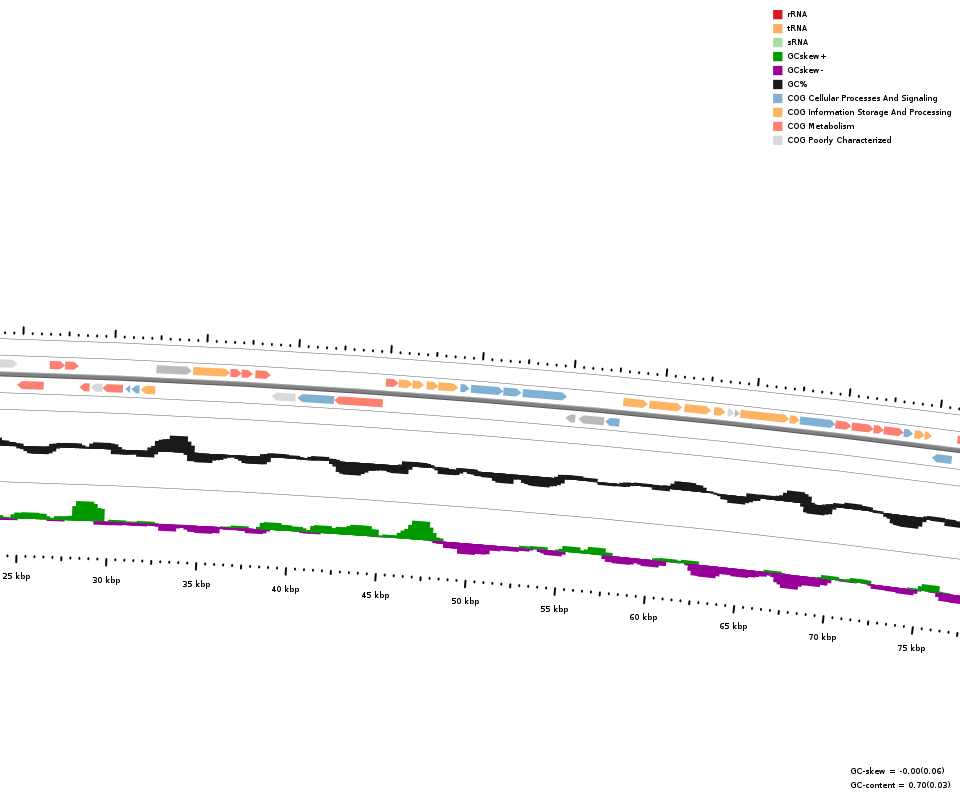Click the '25 kbp' scale label
960x800 pixels.
pyautogui.click(x=16, y=576)
